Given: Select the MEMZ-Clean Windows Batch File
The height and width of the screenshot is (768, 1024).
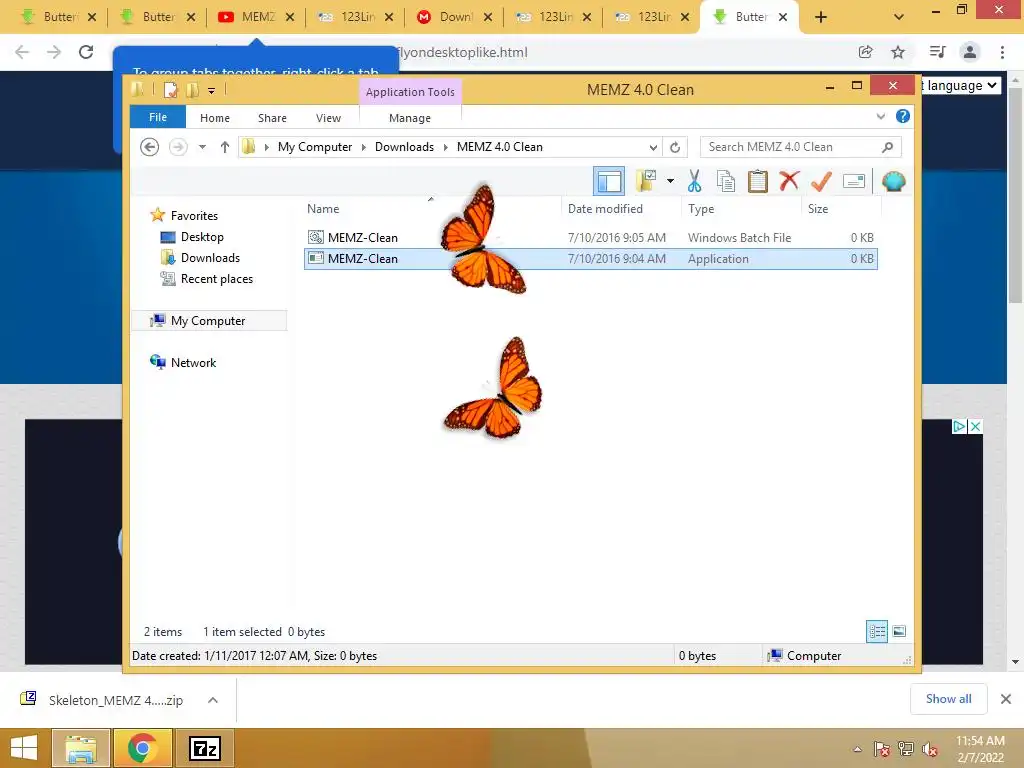Looking at the screenshot, I should pos(590,238).
